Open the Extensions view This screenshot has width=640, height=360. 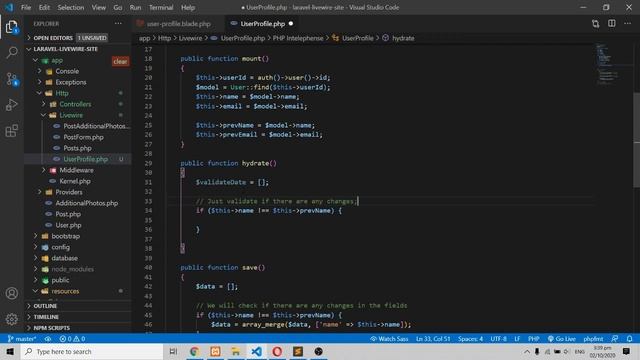(11, 131)
